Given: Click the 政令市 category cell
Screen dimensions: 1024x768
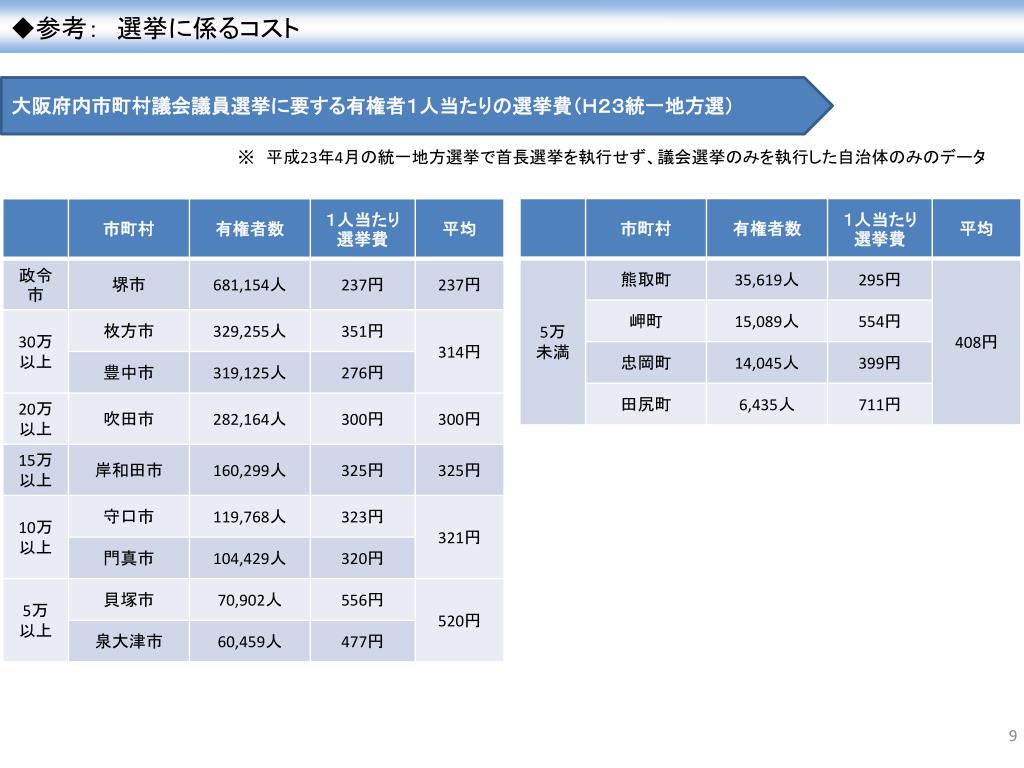Looking at the screenshot, I should point(35,285).
